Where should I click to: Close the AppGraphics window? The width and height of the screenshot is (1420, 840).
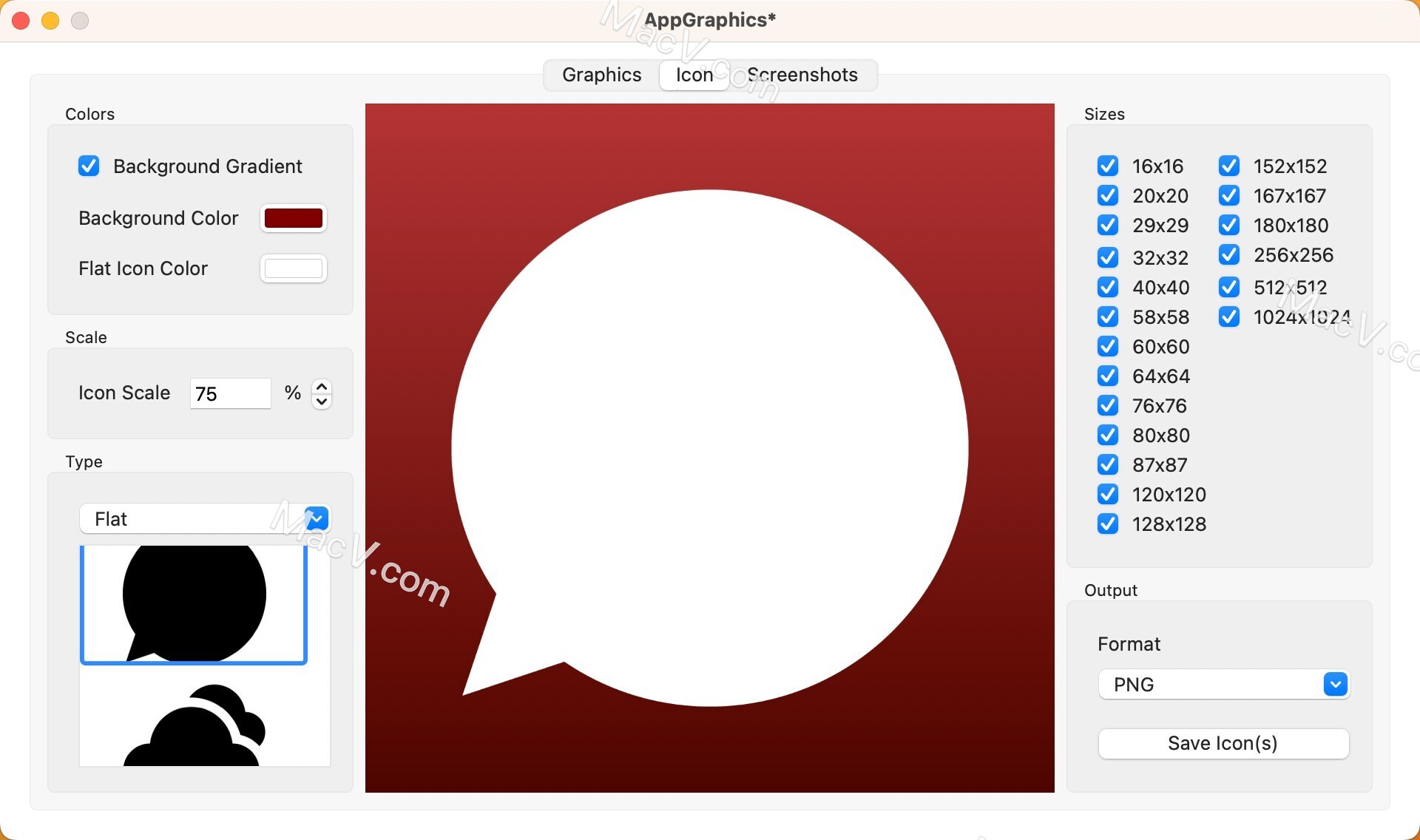pos(21,21)
